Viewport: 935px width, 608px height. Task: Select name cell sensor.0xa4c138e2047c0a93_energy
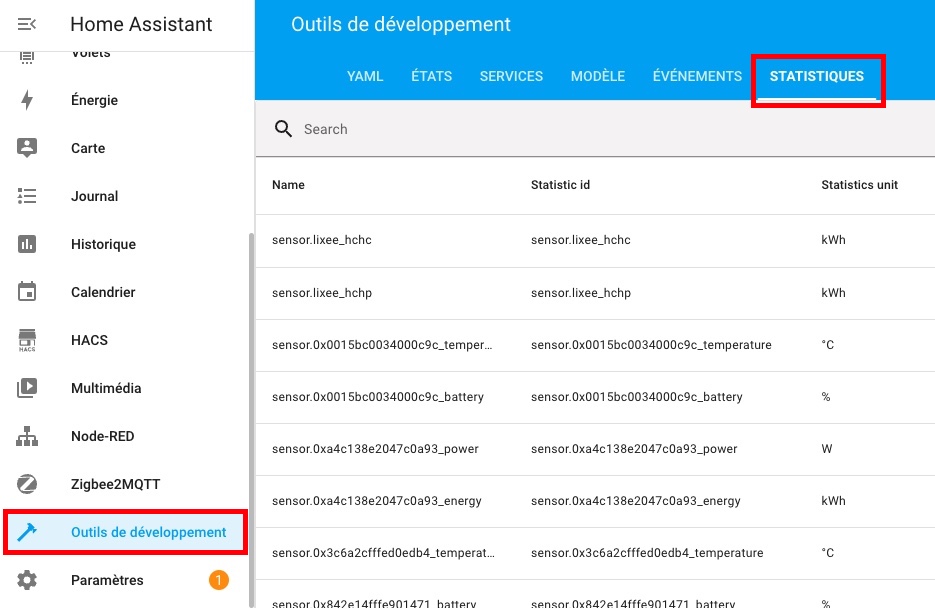[x=376, y=501]
